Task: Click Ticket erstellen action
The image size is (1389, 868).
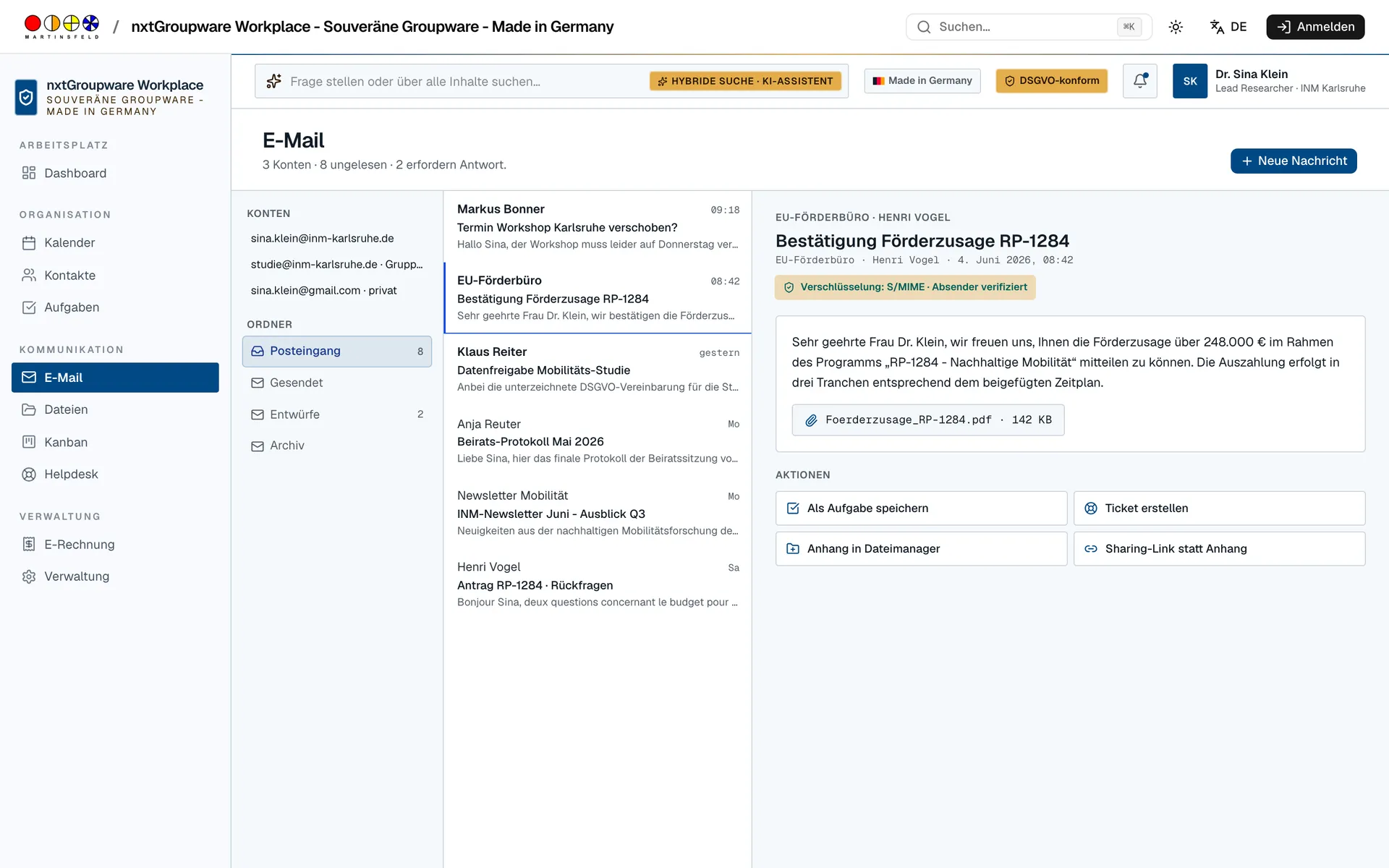Action: 1219,509
